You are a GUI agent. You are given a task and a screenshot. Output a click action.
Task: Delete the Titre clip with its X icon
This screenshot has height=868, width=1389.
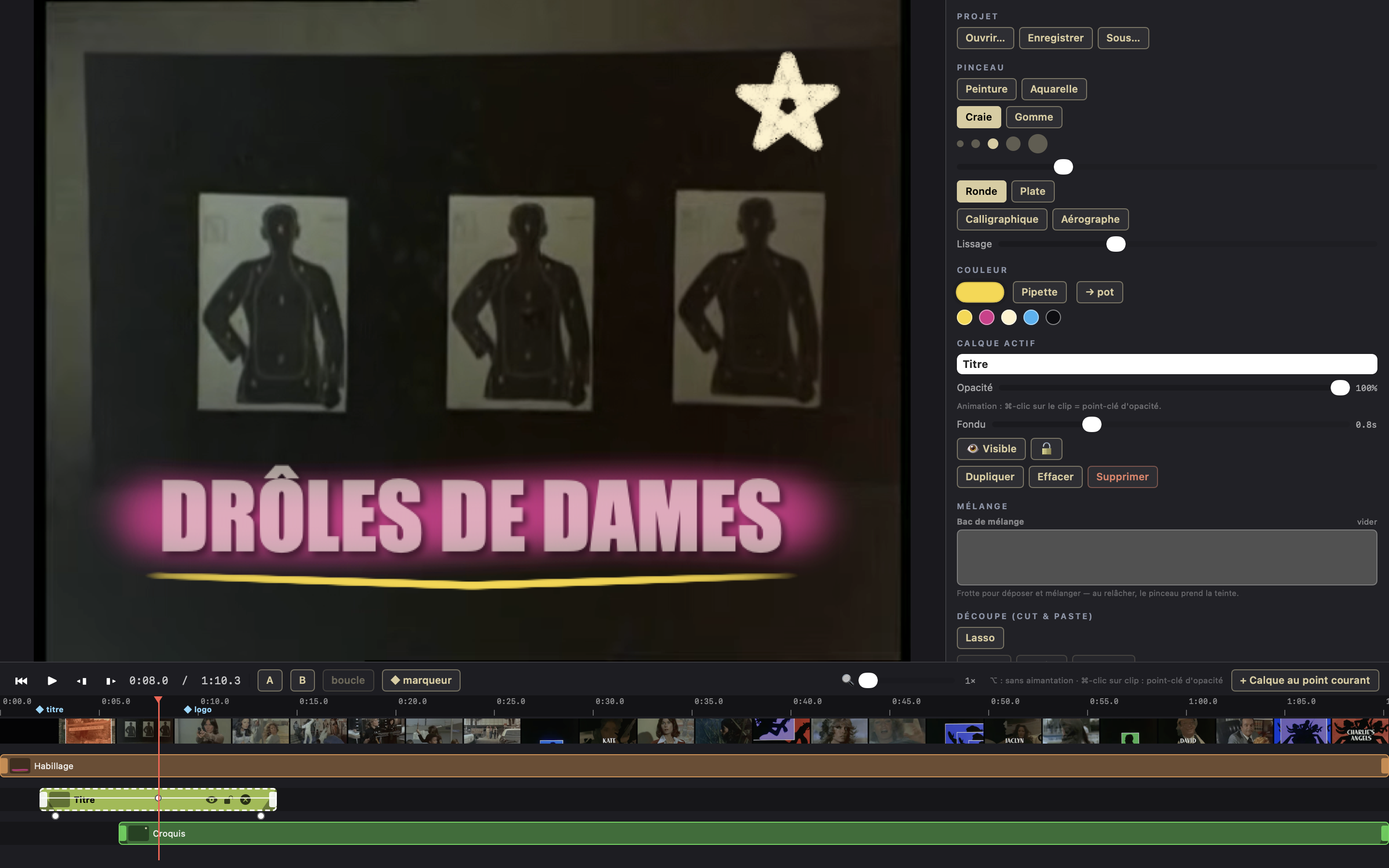245,800
